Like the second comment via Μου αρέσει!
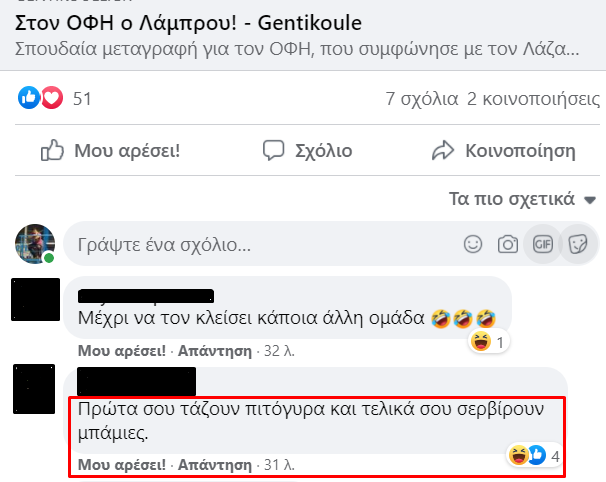606x482 pixels. pos(122,465)
